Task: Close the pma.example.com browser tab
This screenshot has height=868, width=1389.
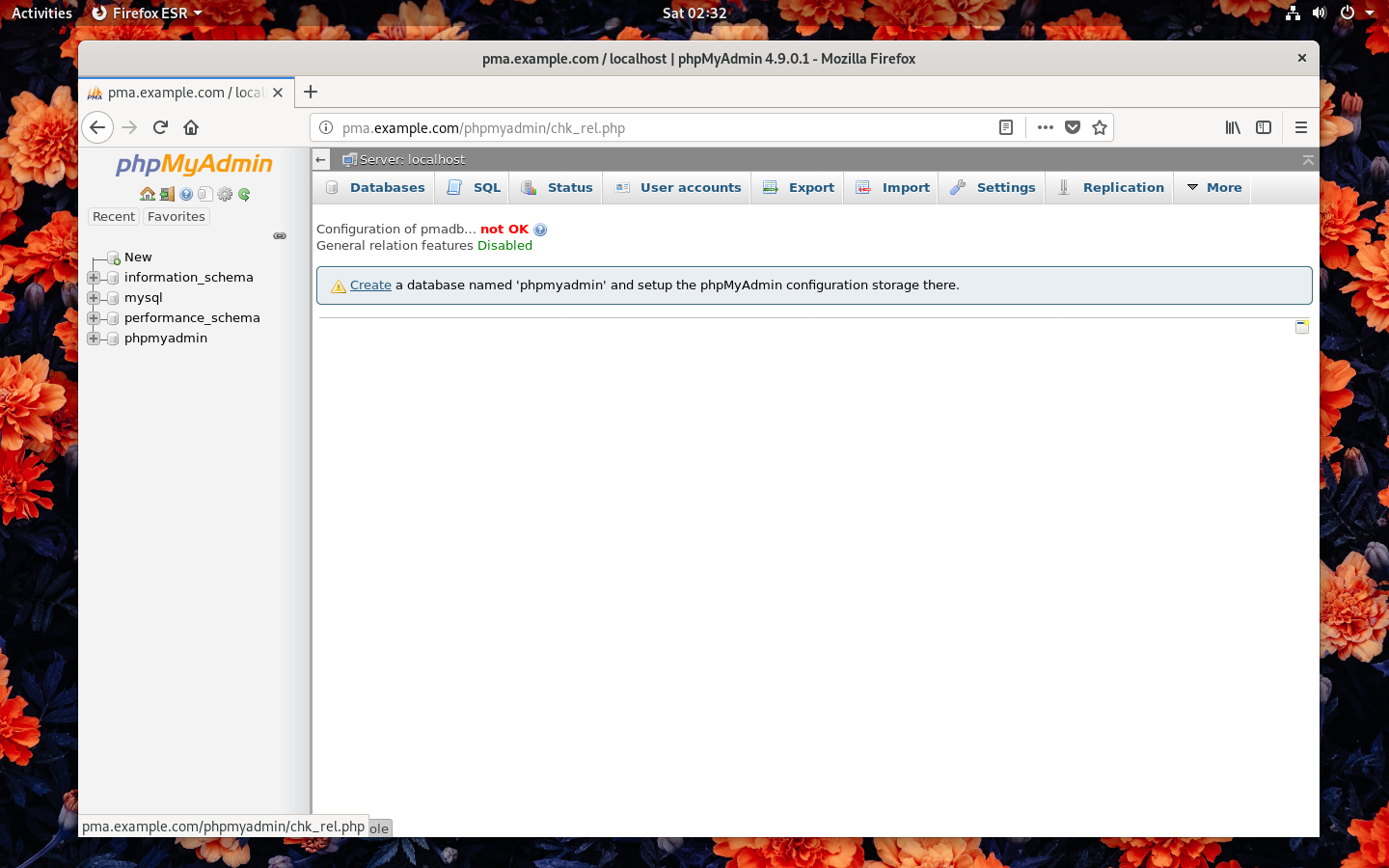Action: click(x=278, y=93)
